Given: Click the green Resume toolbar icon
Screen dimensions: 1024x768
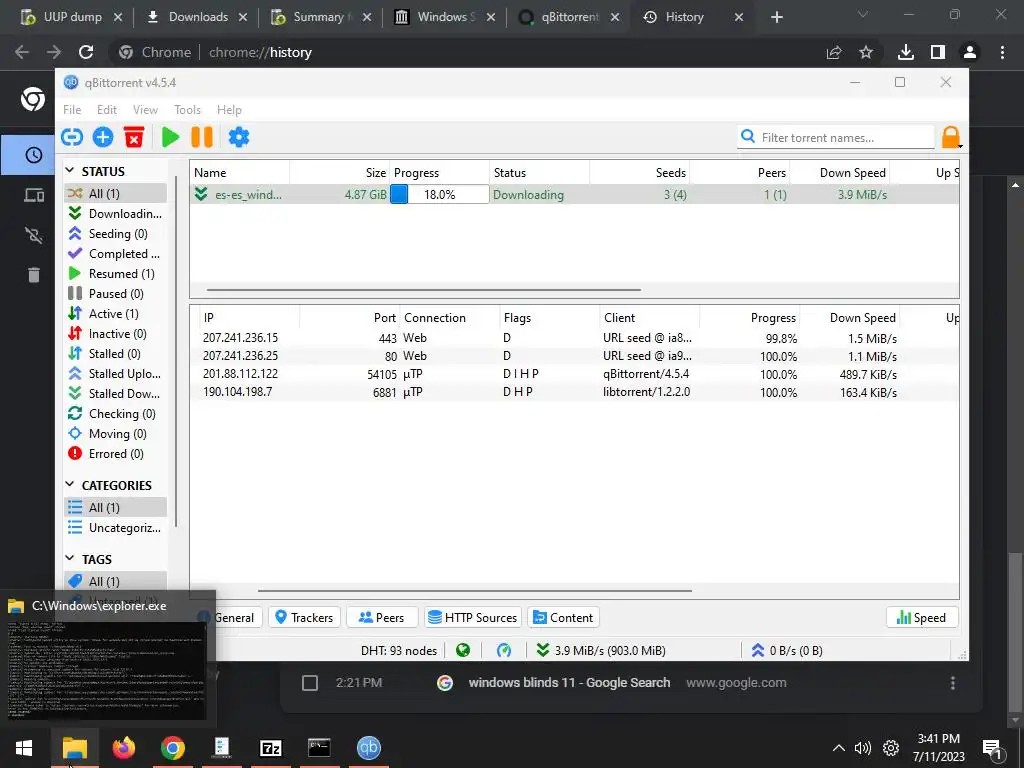Looking at the screenshot, I should pyautogui.click(x=170, y=137).
